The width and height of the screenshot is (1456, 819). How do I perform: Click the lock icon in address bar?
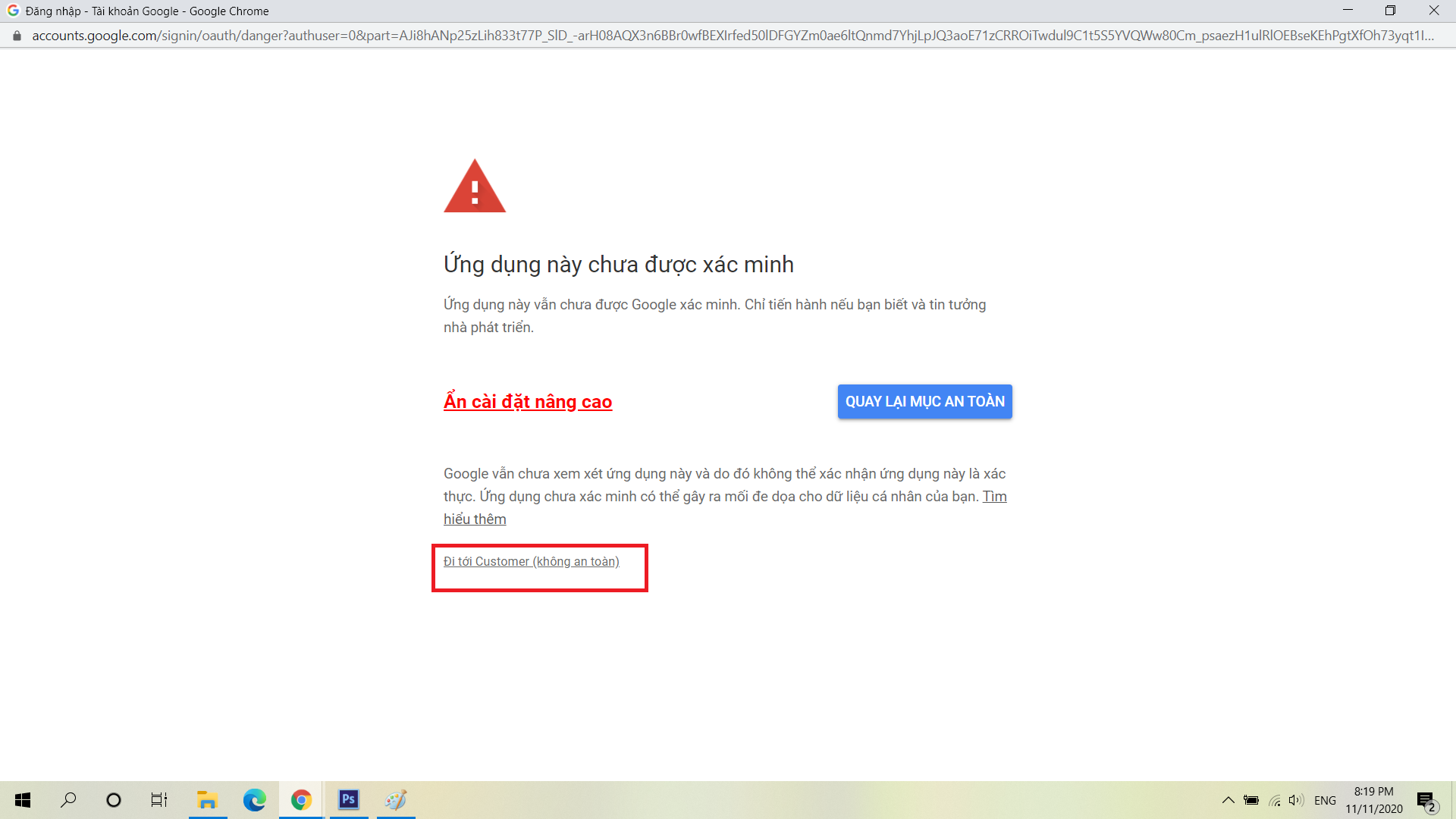point(17,36)
